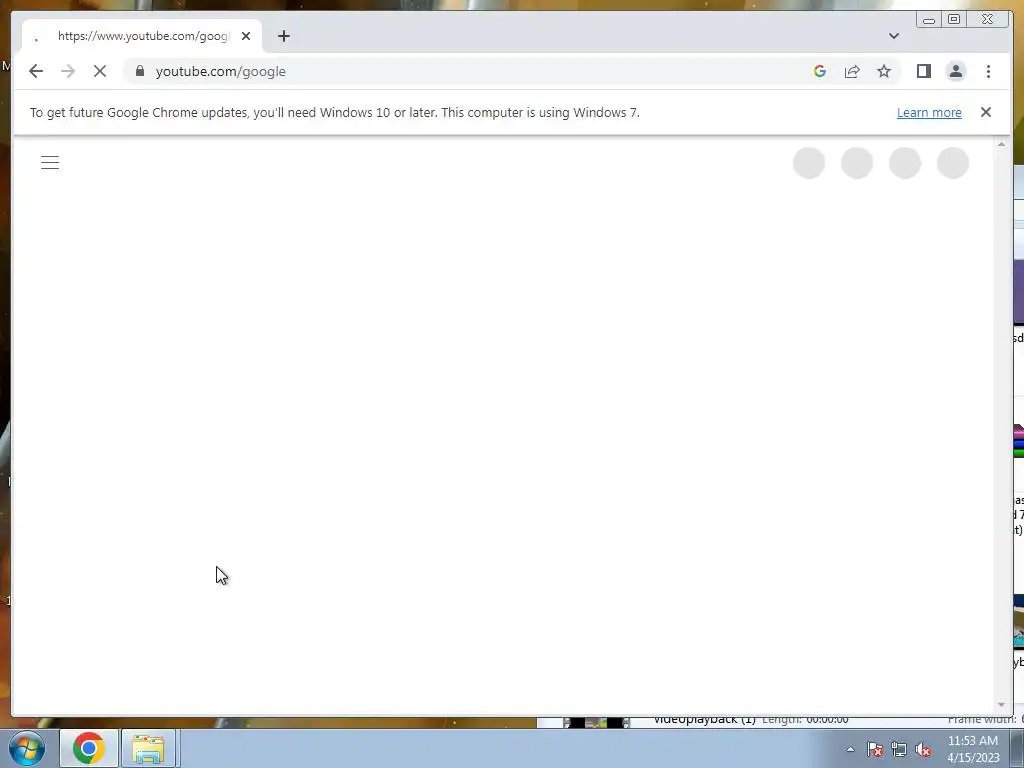Click the address bar URL
This screenshot has height=768, width=1024.
tap(220, 71)
